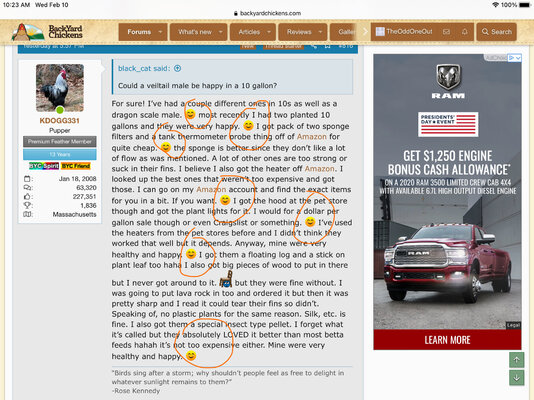Screen dimensions: 534x400
Task: Click the post bookmark icon in header
Action: [328, 47]
